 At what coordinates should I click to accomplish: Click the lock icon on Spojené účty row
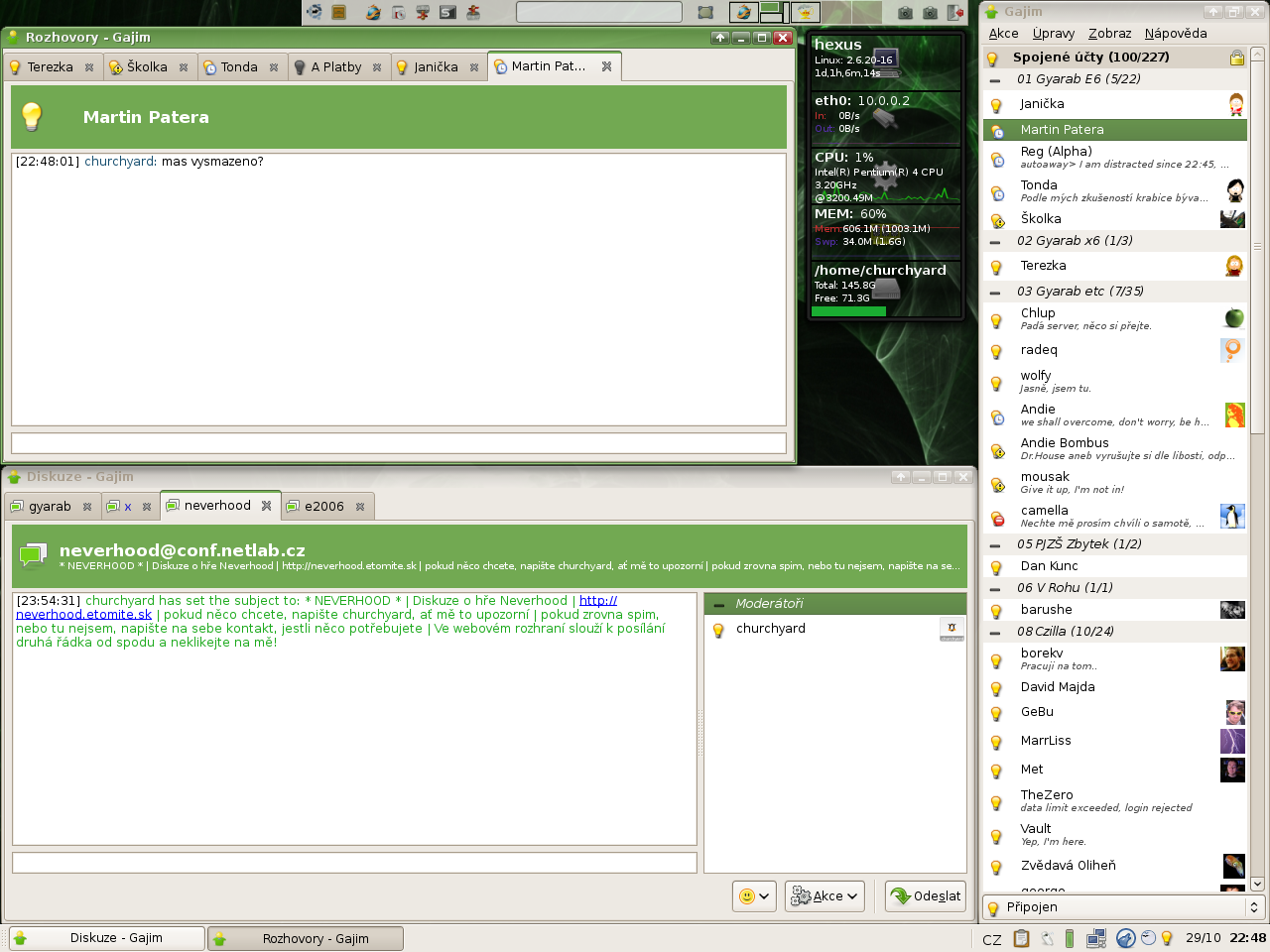(1236, 58)
